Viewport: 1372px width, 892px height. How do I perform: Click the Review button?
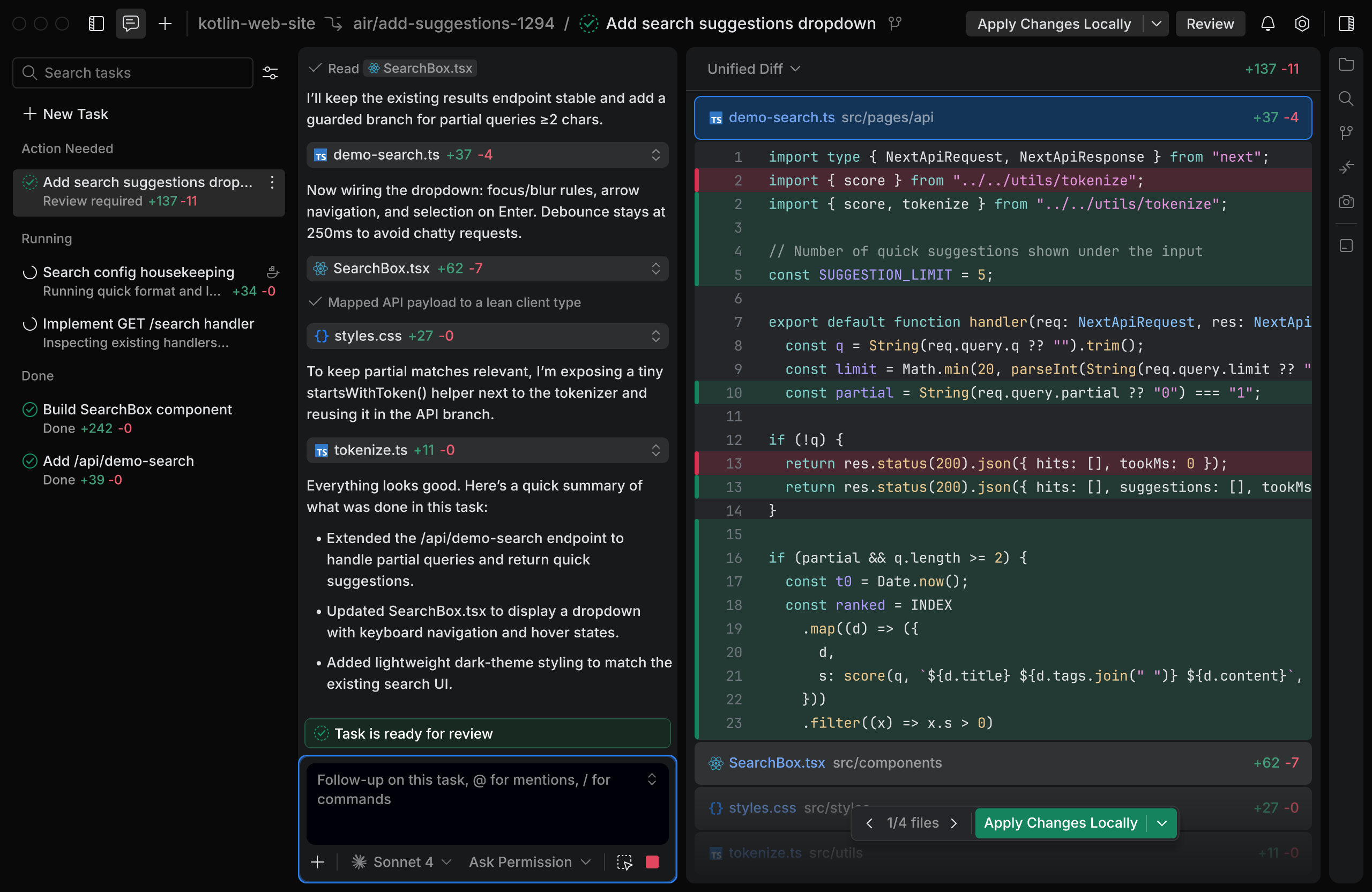pyautogui.click(x=1210, y=24)
